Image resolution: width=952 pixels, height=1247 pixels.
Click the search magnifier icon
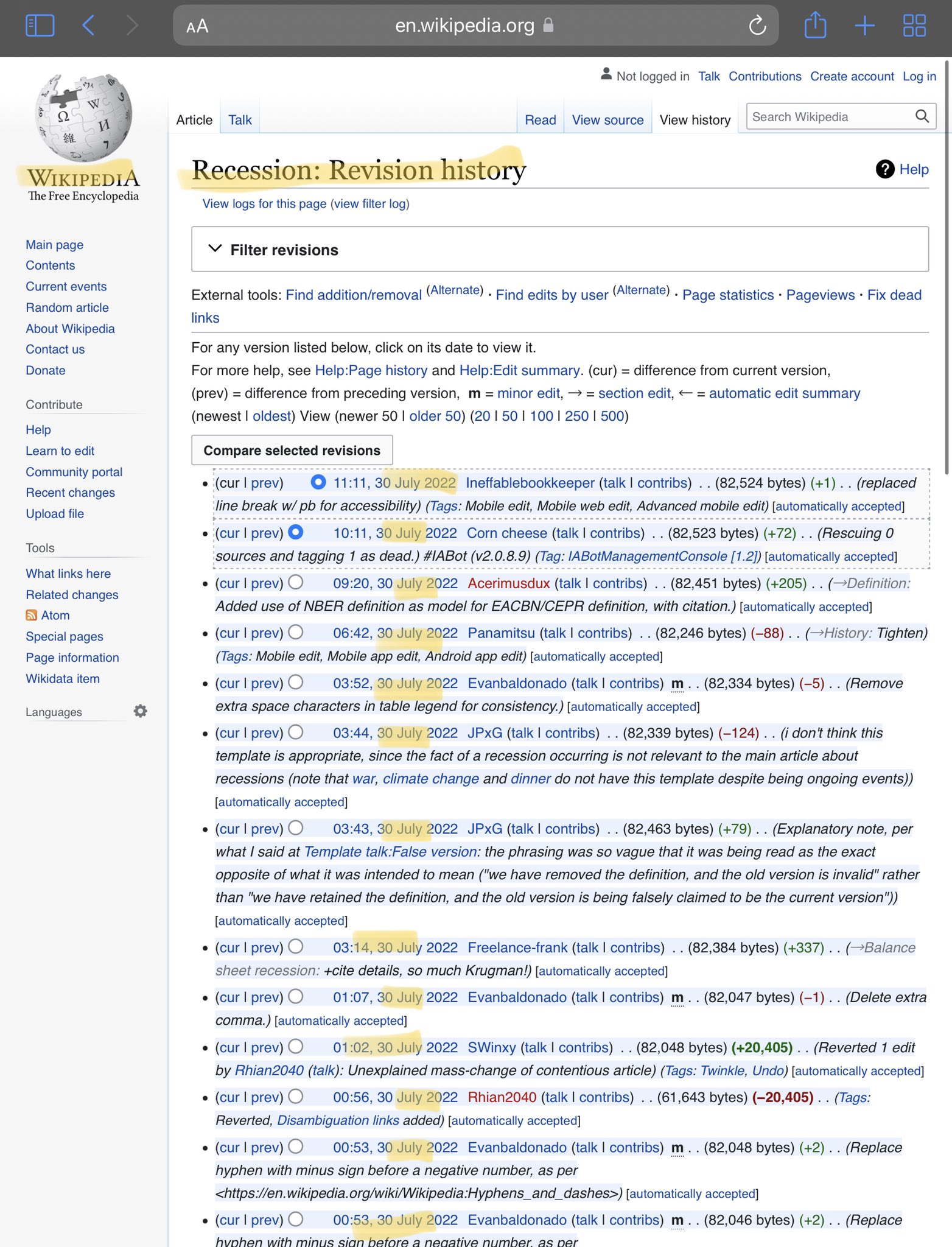click(x=922, y=116)
